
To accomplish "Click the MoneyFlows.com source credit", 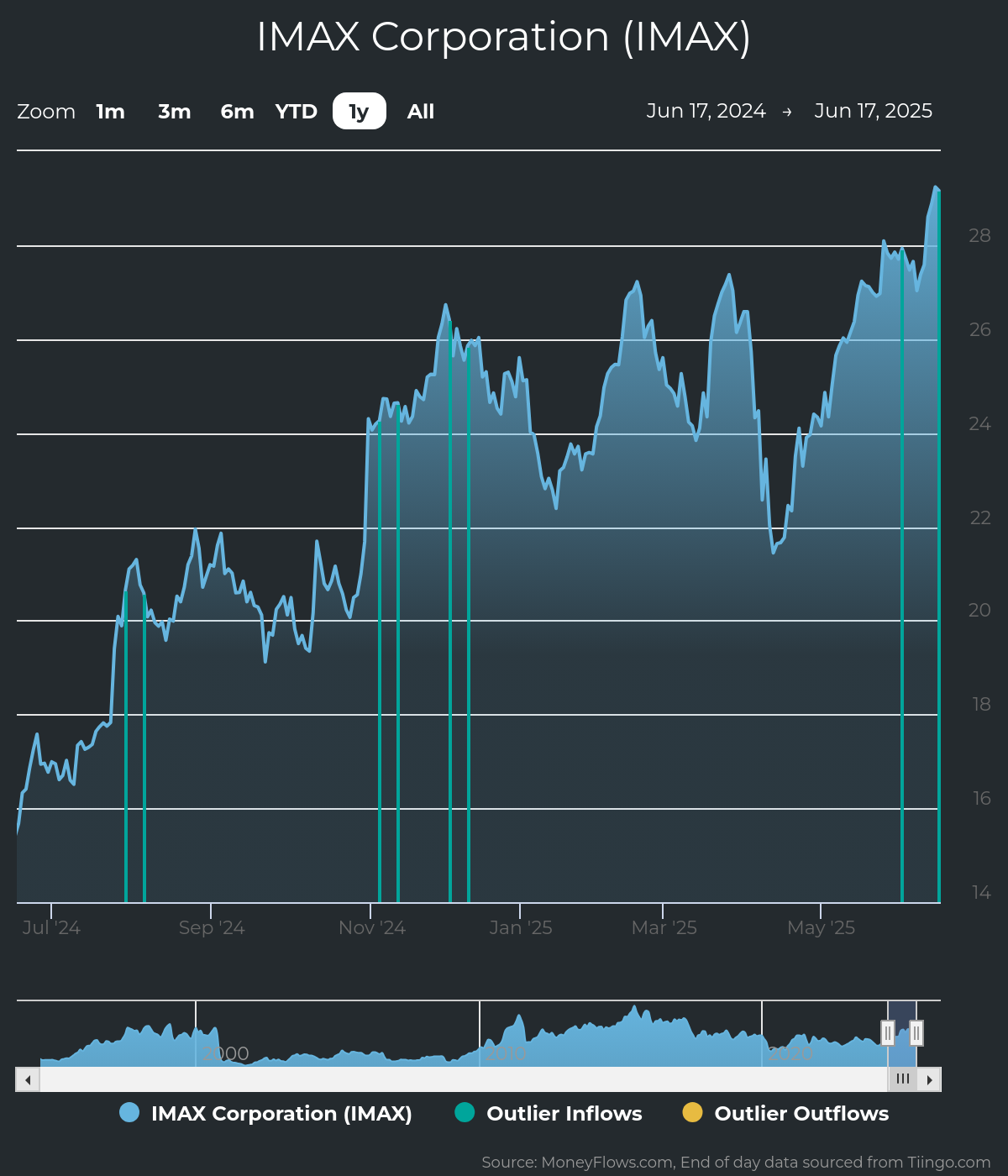I will (736, 1163).
